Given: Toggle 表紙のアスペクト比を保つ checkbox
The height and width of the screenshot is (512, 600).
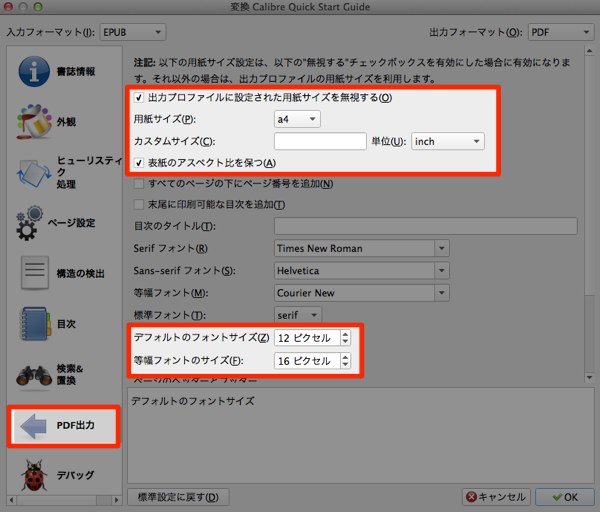Looking at the screenshot, I should pos(139,163).
